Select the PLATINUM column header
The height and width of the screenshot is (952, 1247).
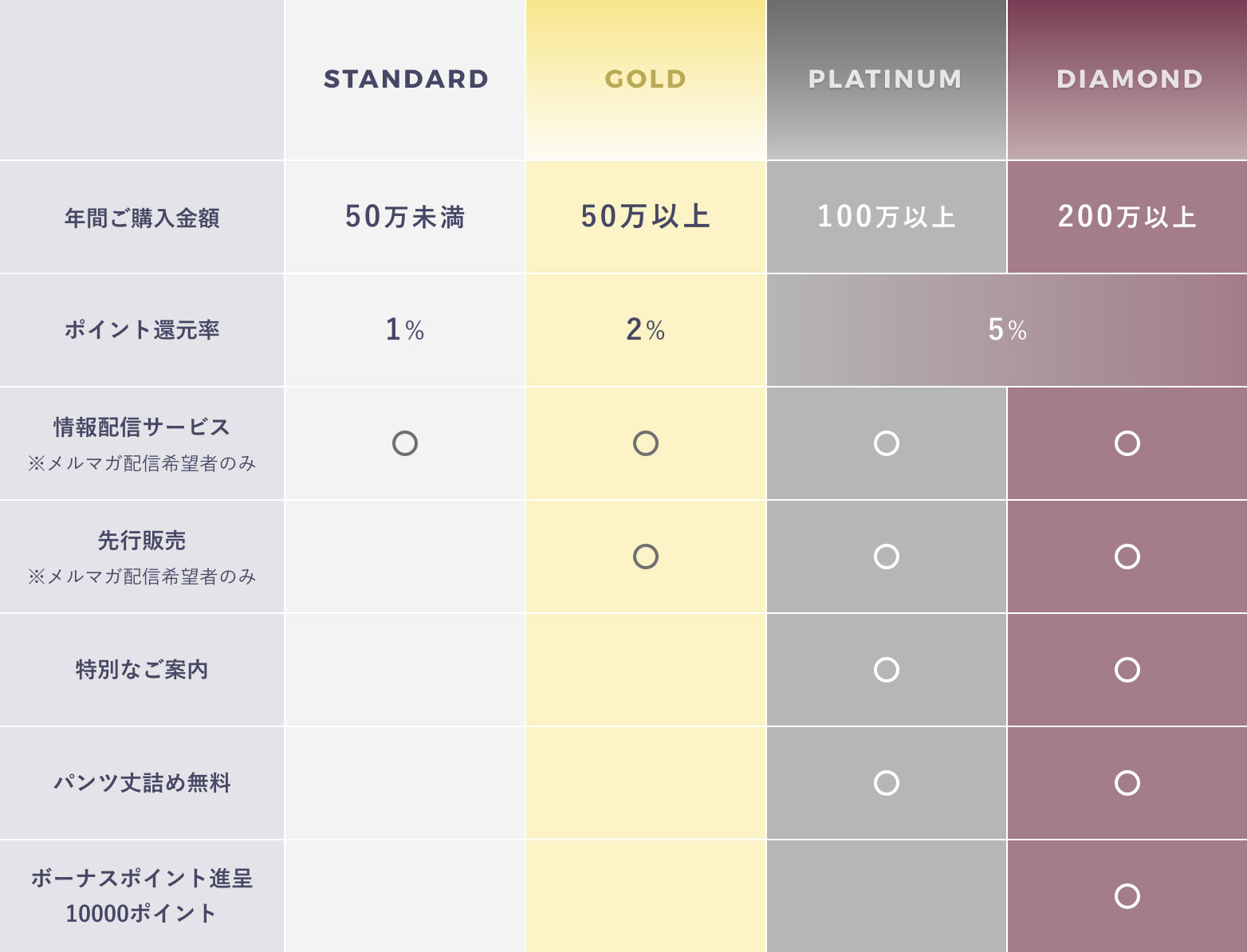886,79
